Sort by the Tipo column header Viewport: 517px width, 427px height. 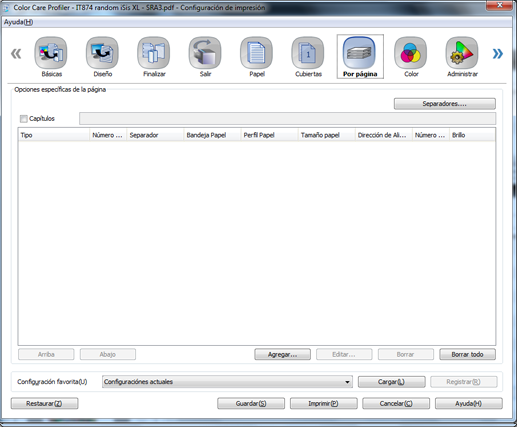[54, 135]
